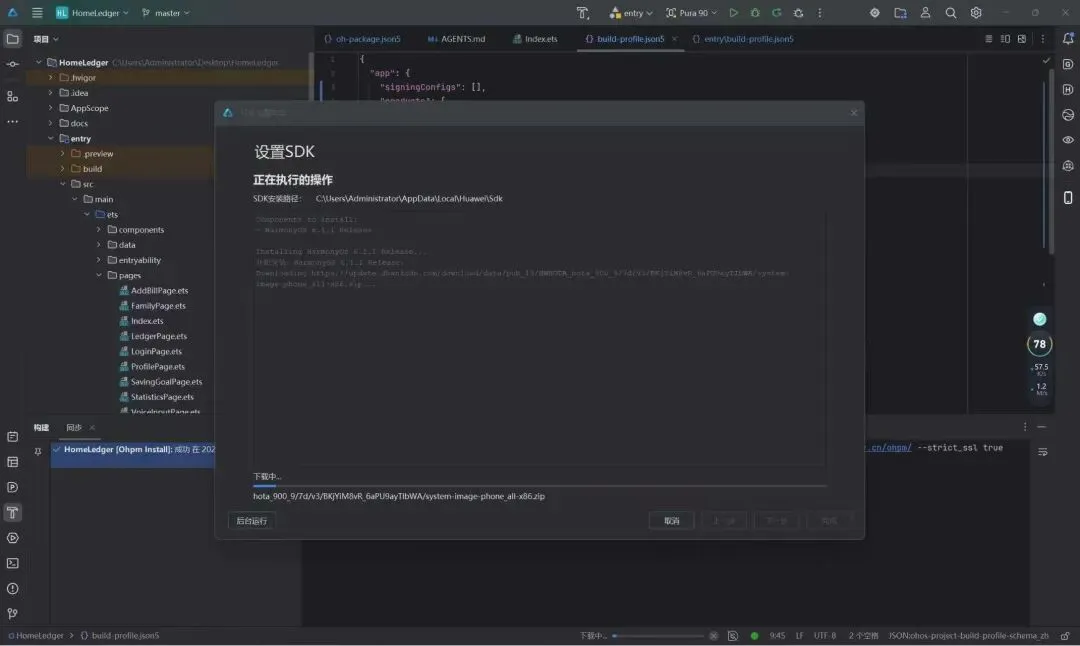Open the Project tool window icon
The width and height of the screenshot is (1080, 646).
[12, 39]
